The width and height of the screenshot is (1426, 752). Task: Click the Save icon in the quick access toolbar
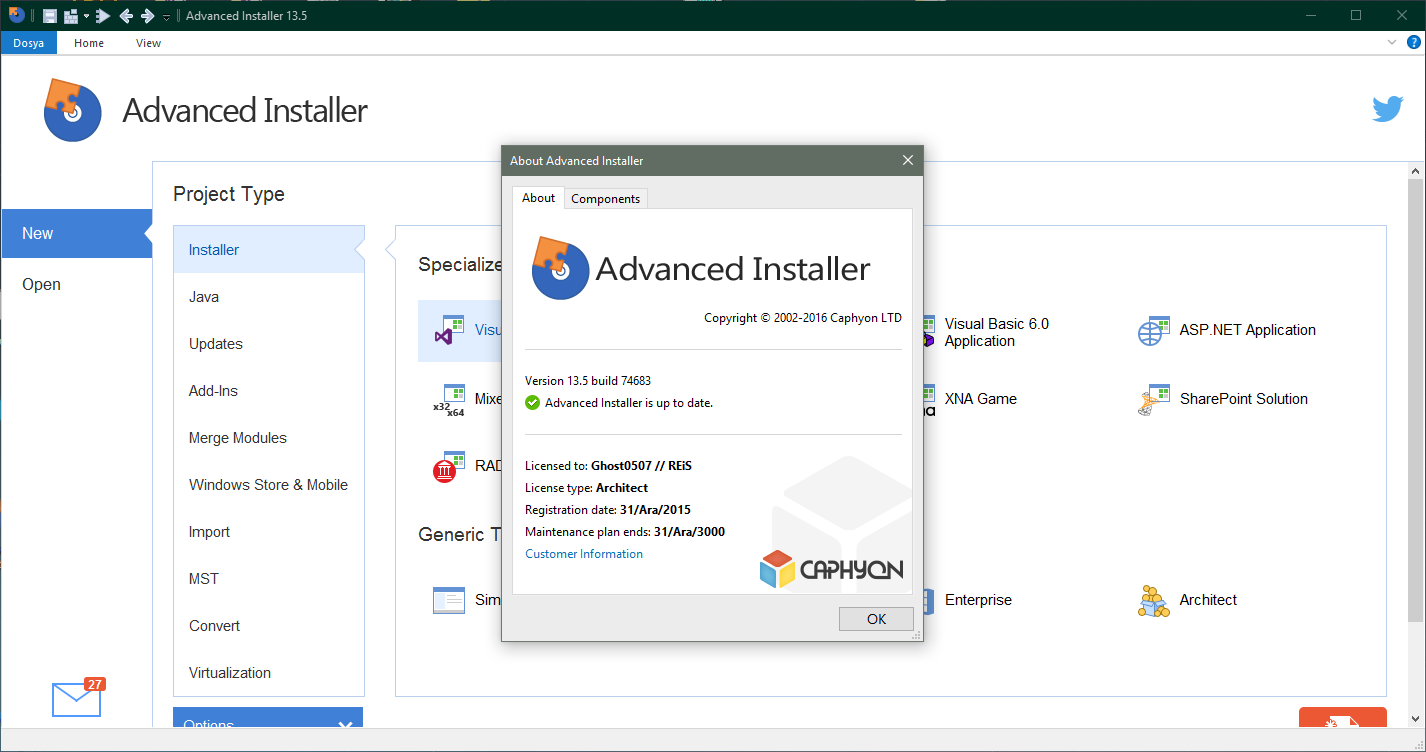[50, 15]
